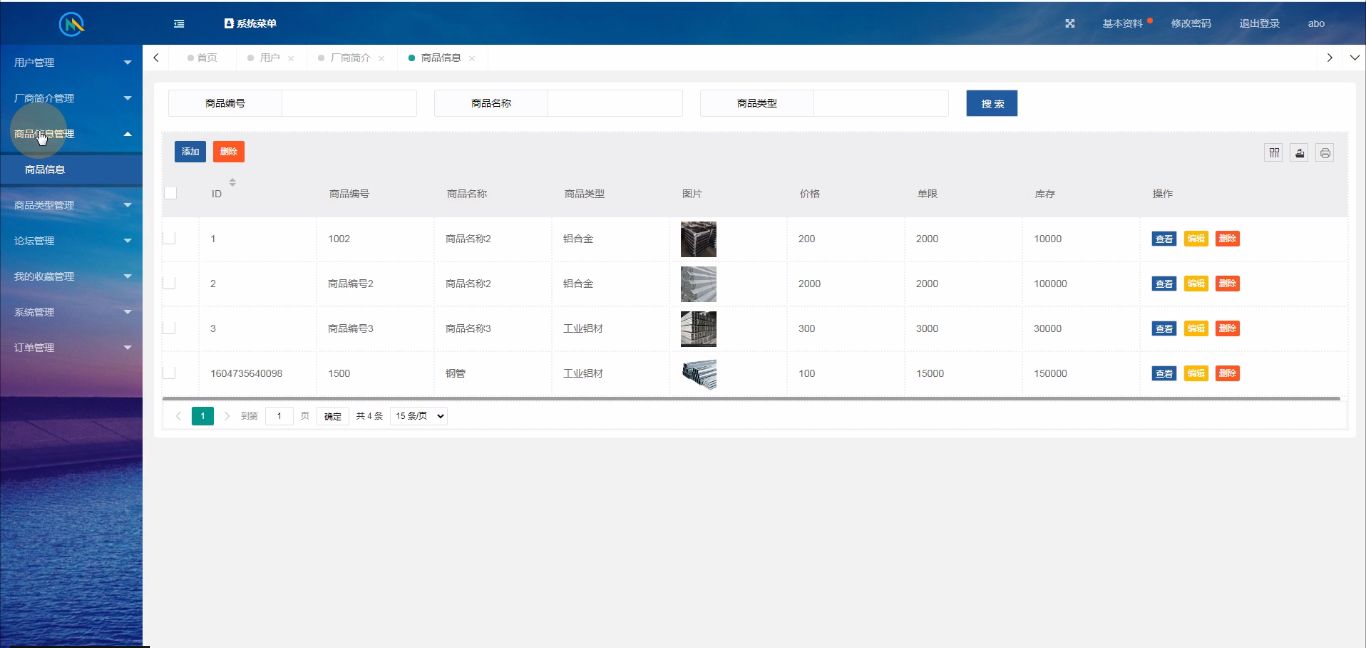The height and width of the screenshot is (648, 1366).
Task: Click the fullscreen icon in the header
Action: pyautogui.click(x=1070, y=23)
